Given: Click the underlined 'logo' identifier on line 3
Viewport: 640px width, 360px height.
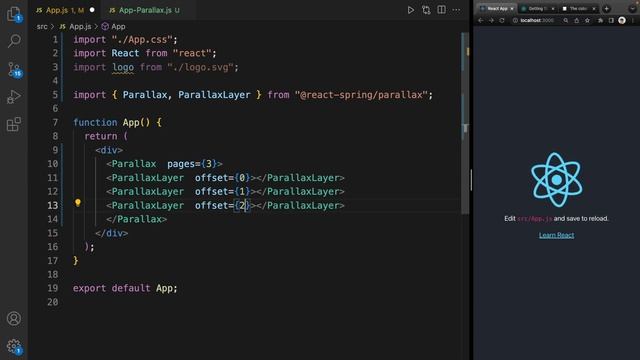Looking at the screenshot, I should click(x=123, y=67).
